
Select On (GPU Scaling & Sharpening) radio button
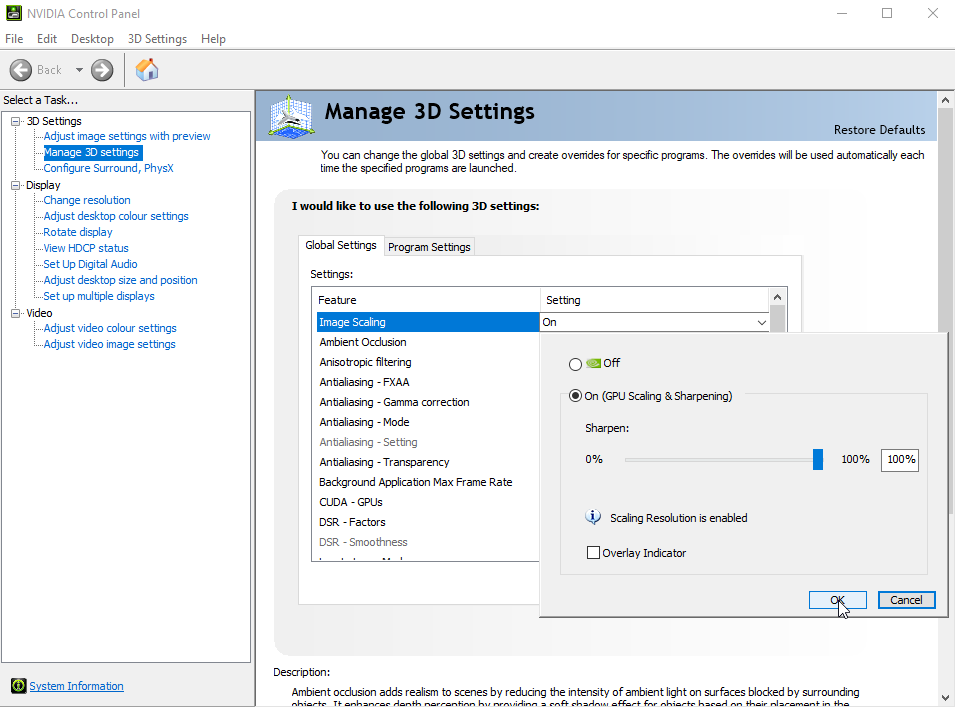tap(575, 396)
